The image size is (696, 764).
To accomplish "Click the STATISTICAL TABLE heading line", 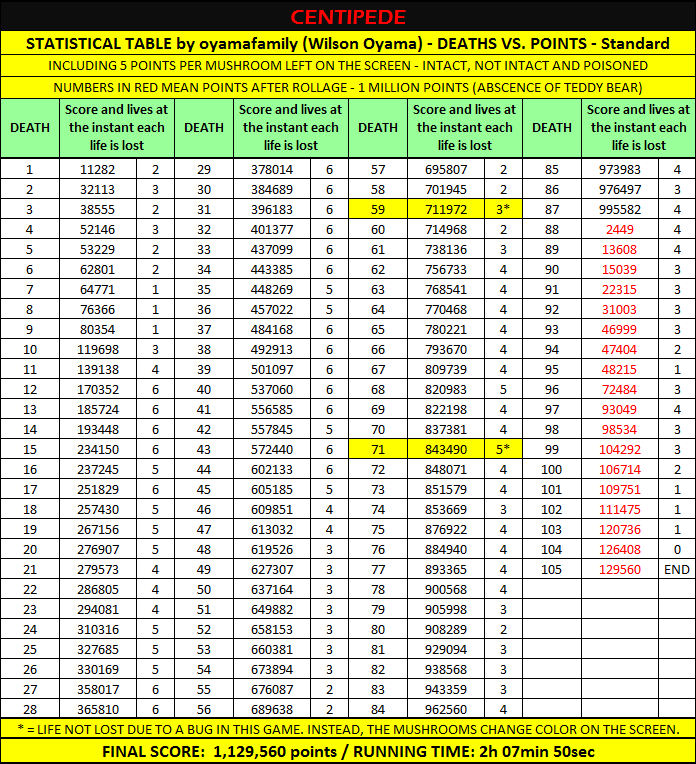I will (348, 43).
